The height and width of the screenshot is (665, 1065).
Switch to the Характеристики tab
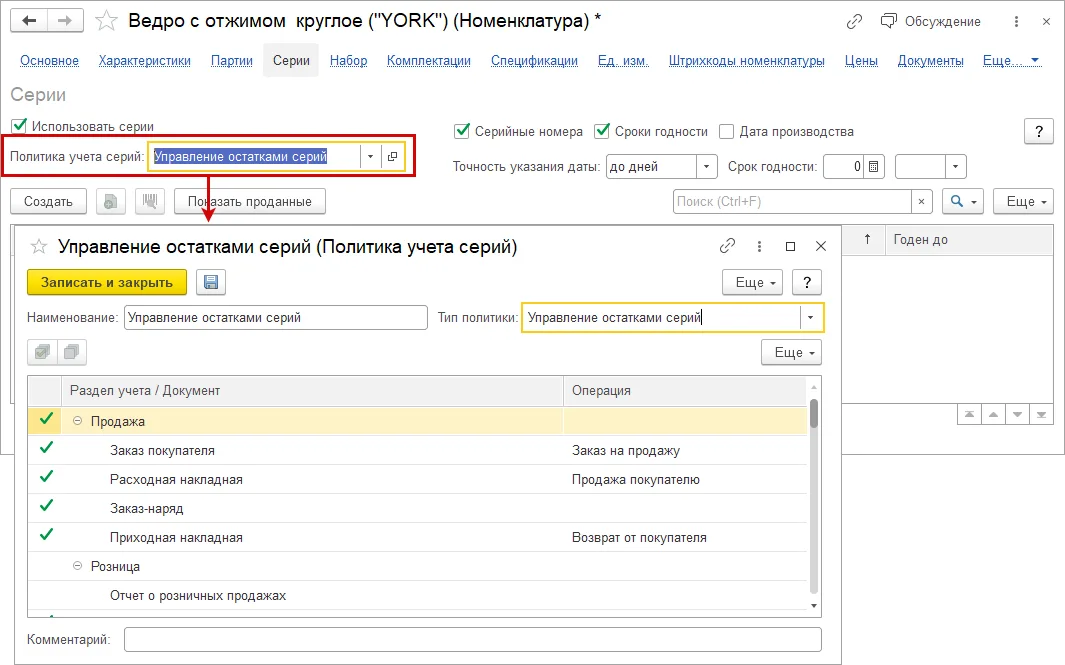coord(145,60)
